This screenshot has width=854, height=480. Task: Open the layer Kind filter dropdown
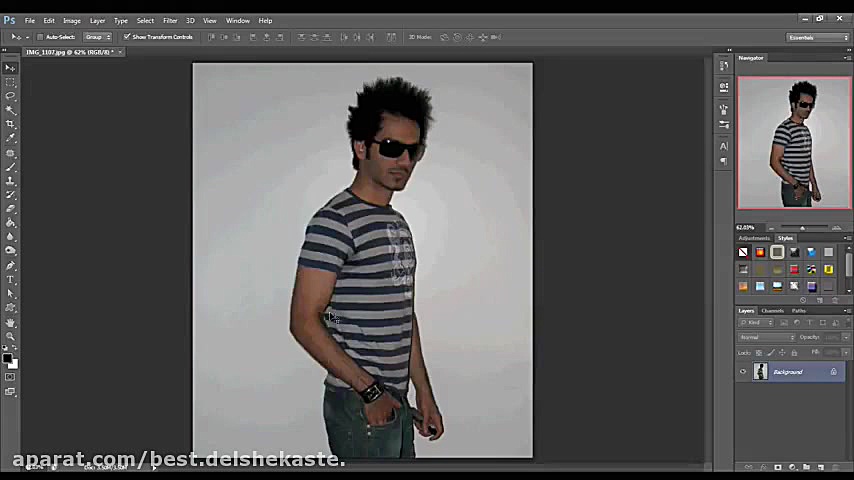pos(756,323)
